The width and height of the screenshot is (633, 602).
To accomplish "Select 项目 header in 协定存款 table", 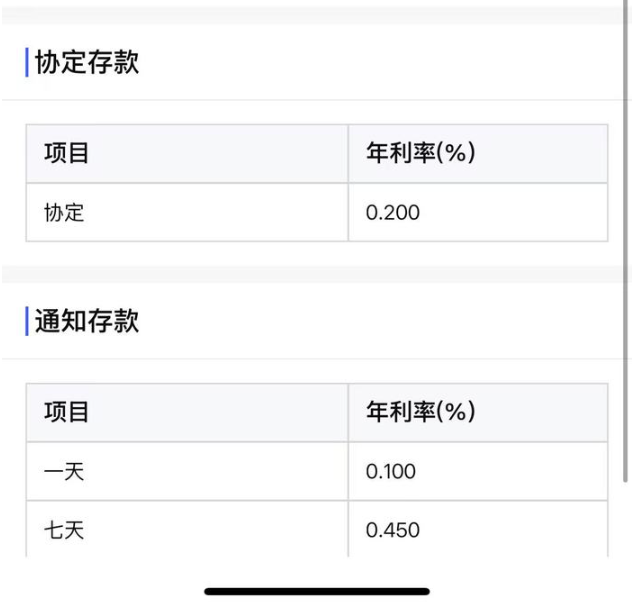I will click(67, 153).
